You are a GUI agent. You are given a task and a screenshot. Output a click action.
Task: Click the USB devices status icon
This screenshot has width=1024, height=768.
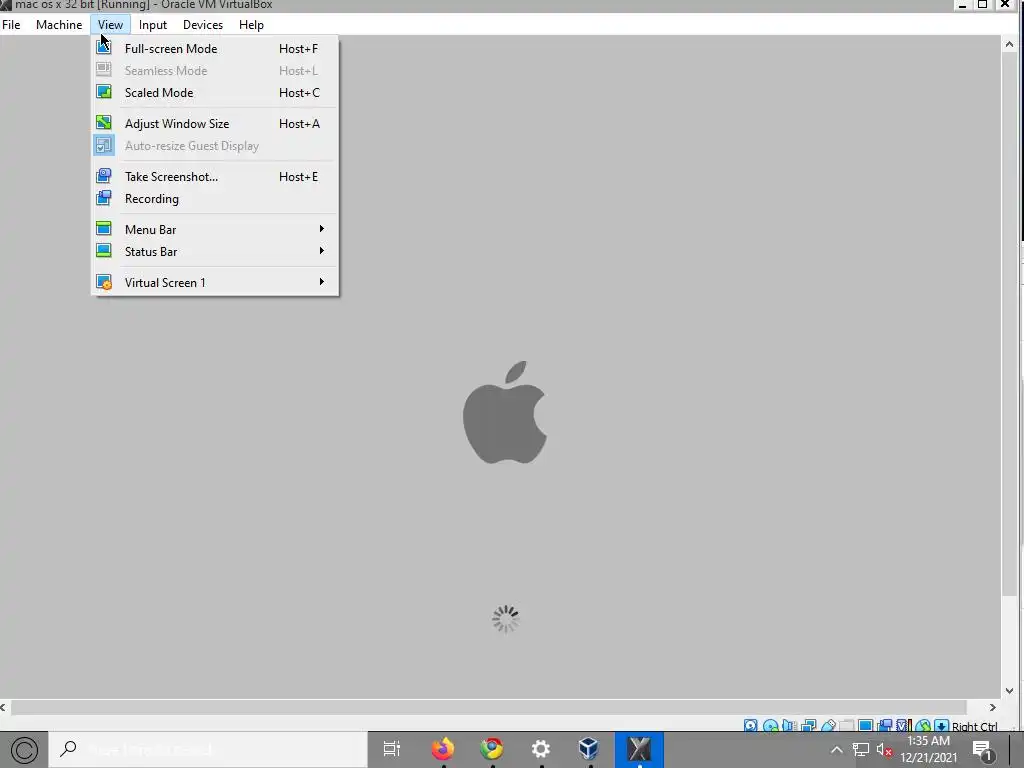(x=828, y=726)
